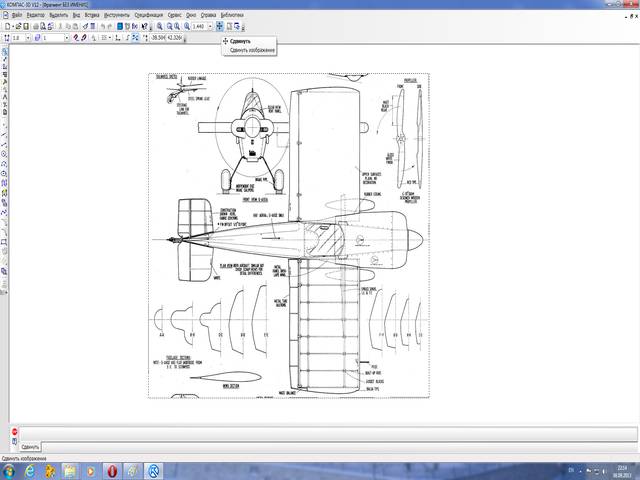
Task: Click the Windows Start button
Action: 12,470
